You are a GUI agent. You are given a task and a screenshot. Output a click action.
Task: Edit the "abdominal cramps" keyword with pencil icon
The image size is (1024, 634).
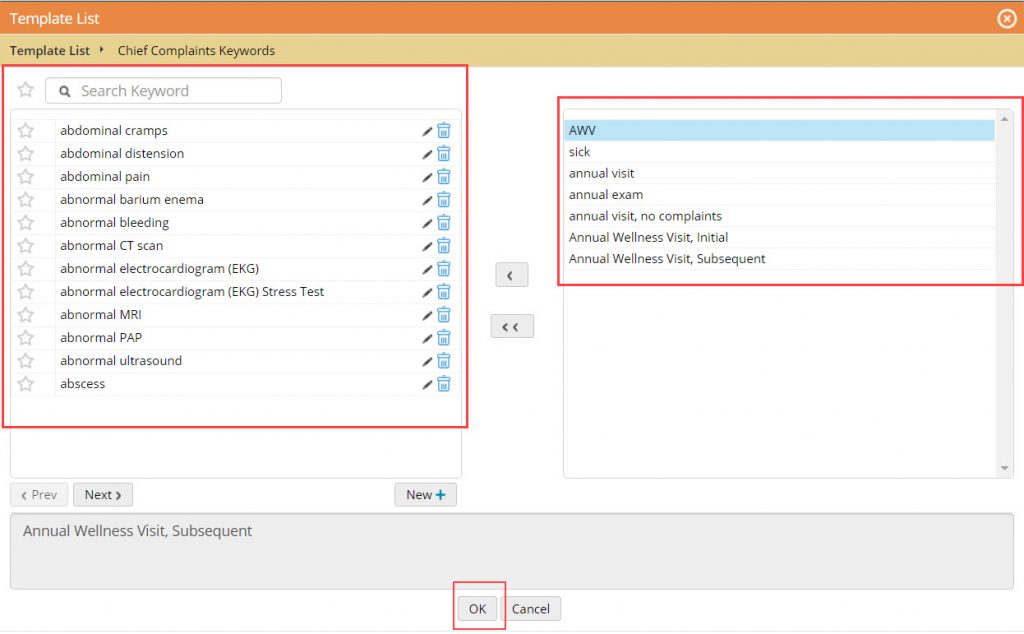[x=427, y=130]
